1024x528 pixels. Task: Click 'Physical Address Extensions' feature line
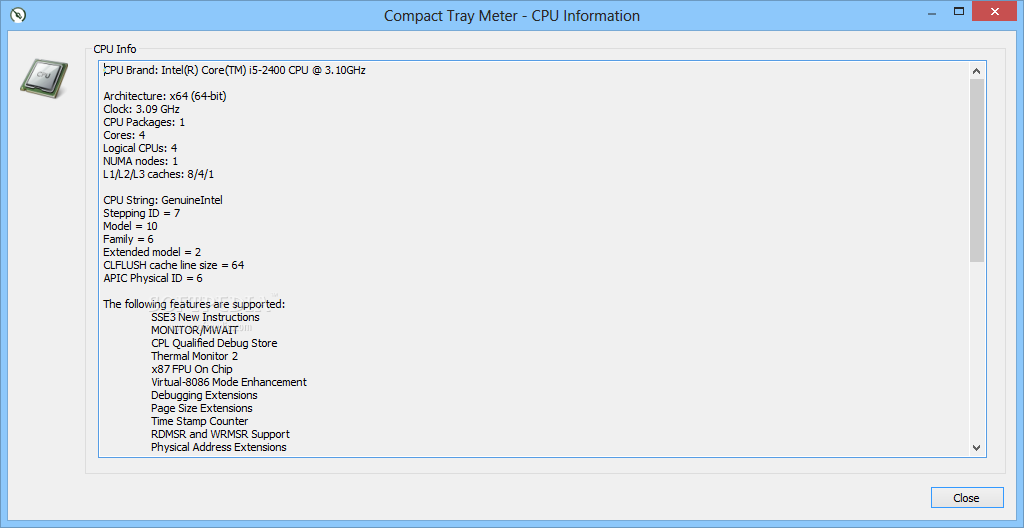[219, 447]
